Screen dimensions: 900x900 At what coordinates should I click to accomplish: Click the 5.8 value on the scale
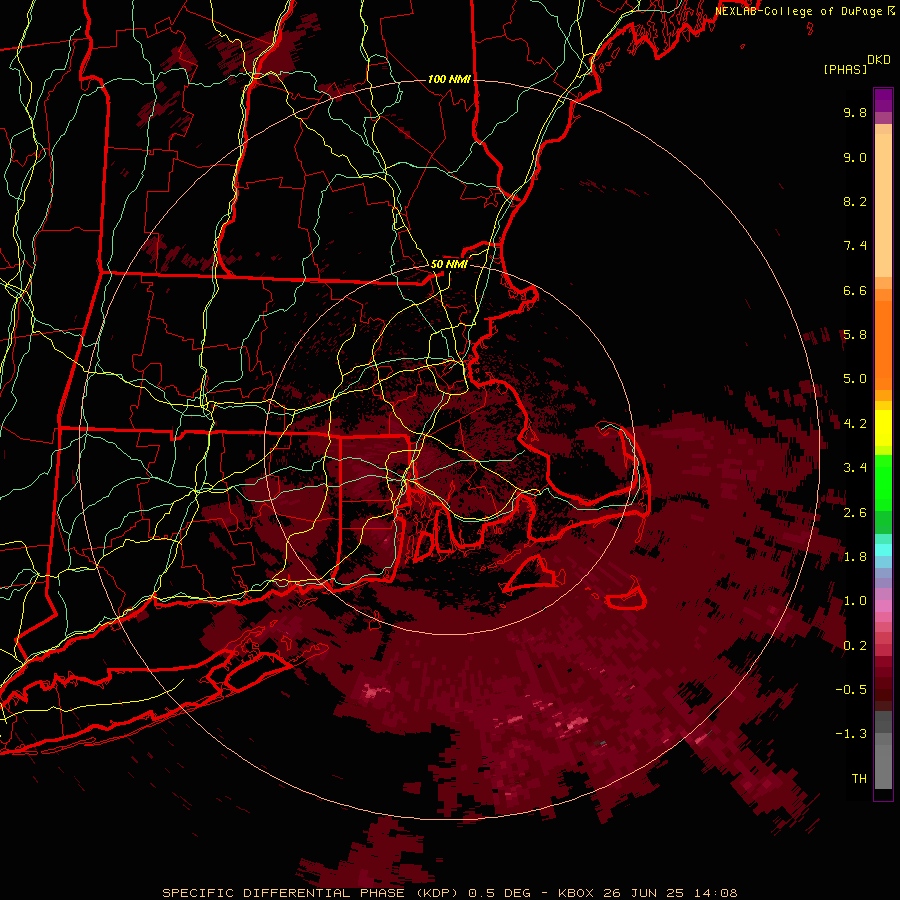pyautogui.click(x=855, y=335)
